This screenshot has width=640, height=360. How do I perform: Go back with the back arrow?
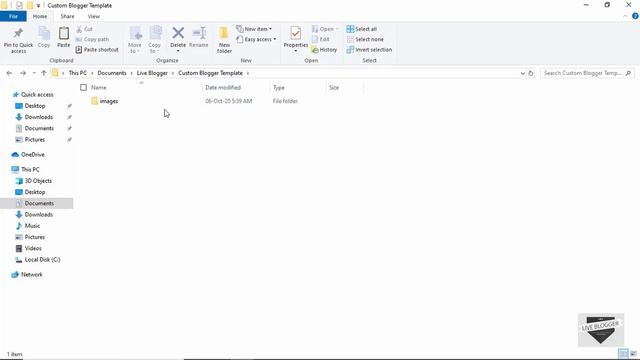(x=9, y=73)
